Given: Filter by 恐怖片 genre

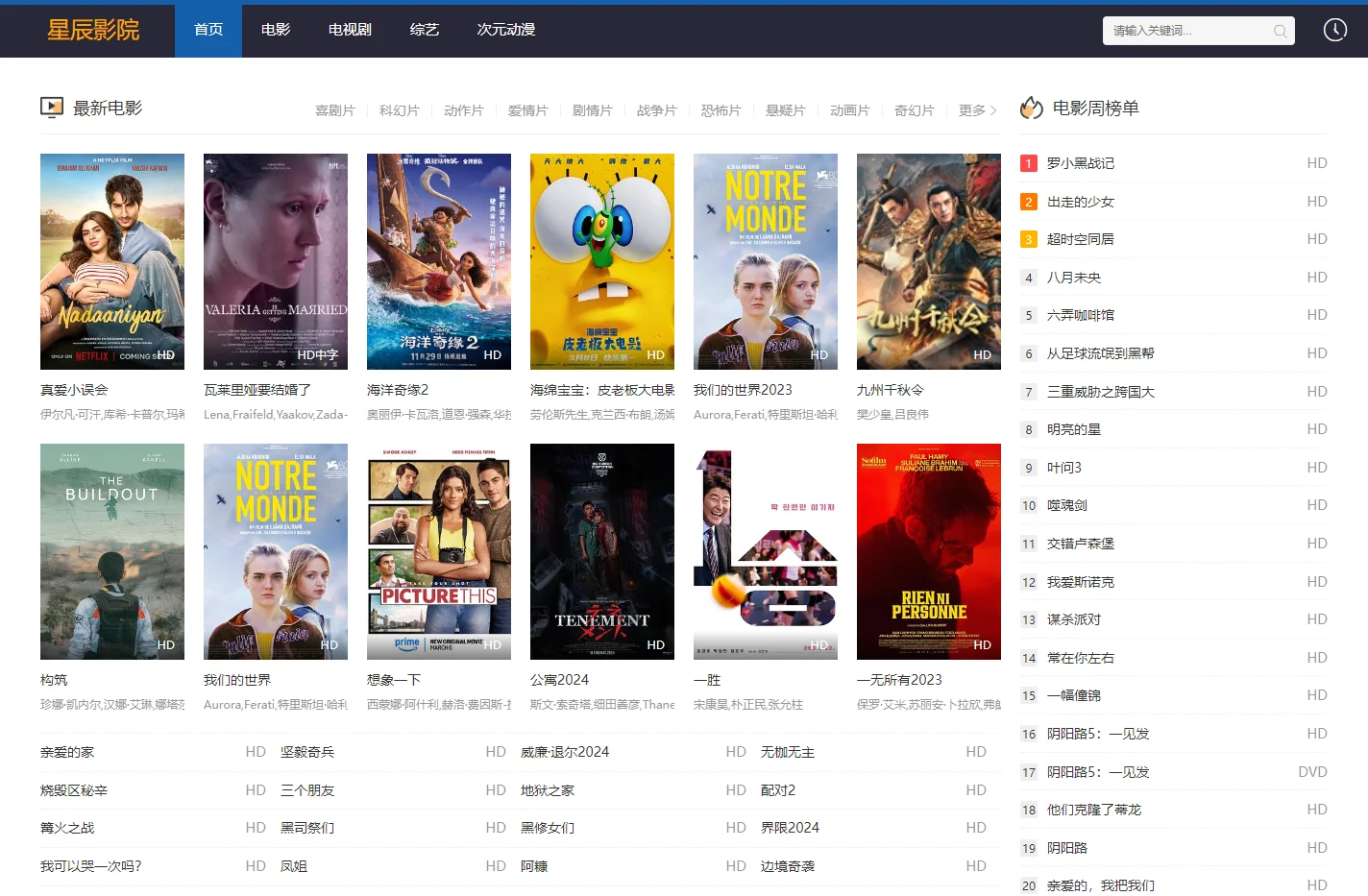Looking at the screenshot, I should [x=721, y=110].
